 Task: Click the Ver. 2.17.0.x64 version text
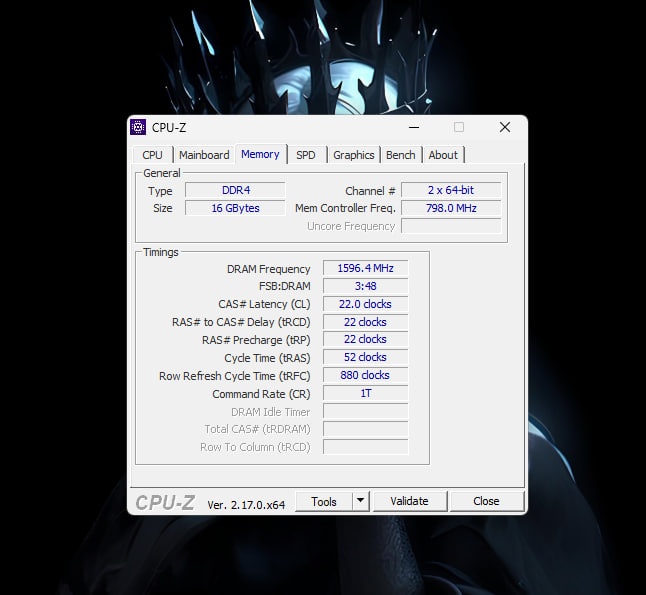coord(246,505)
